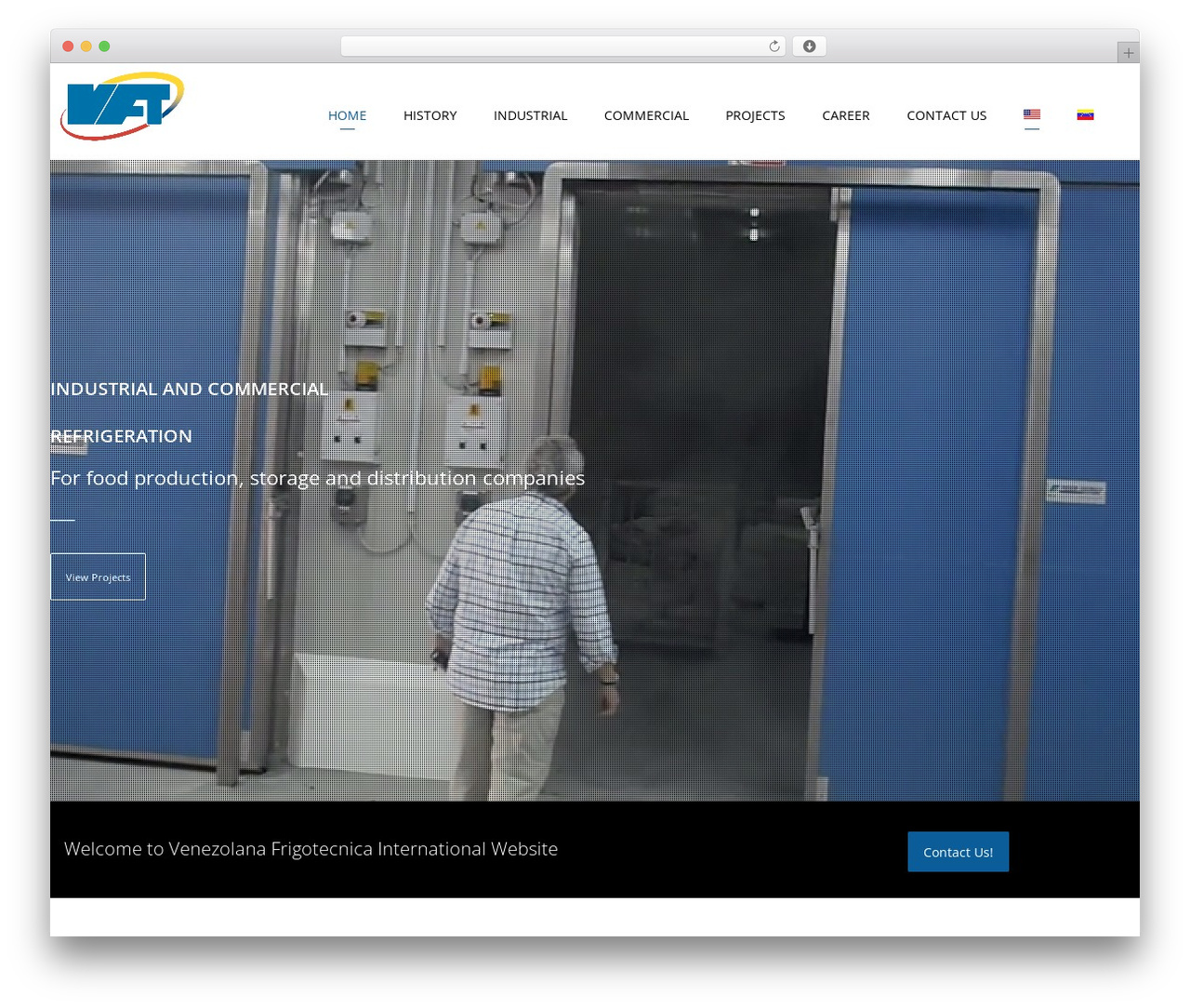The width and height of the screenshot is (1190, 1008).
Task: Click the 'Industrial and Commercial' heading line
Action: coord(190,389)
